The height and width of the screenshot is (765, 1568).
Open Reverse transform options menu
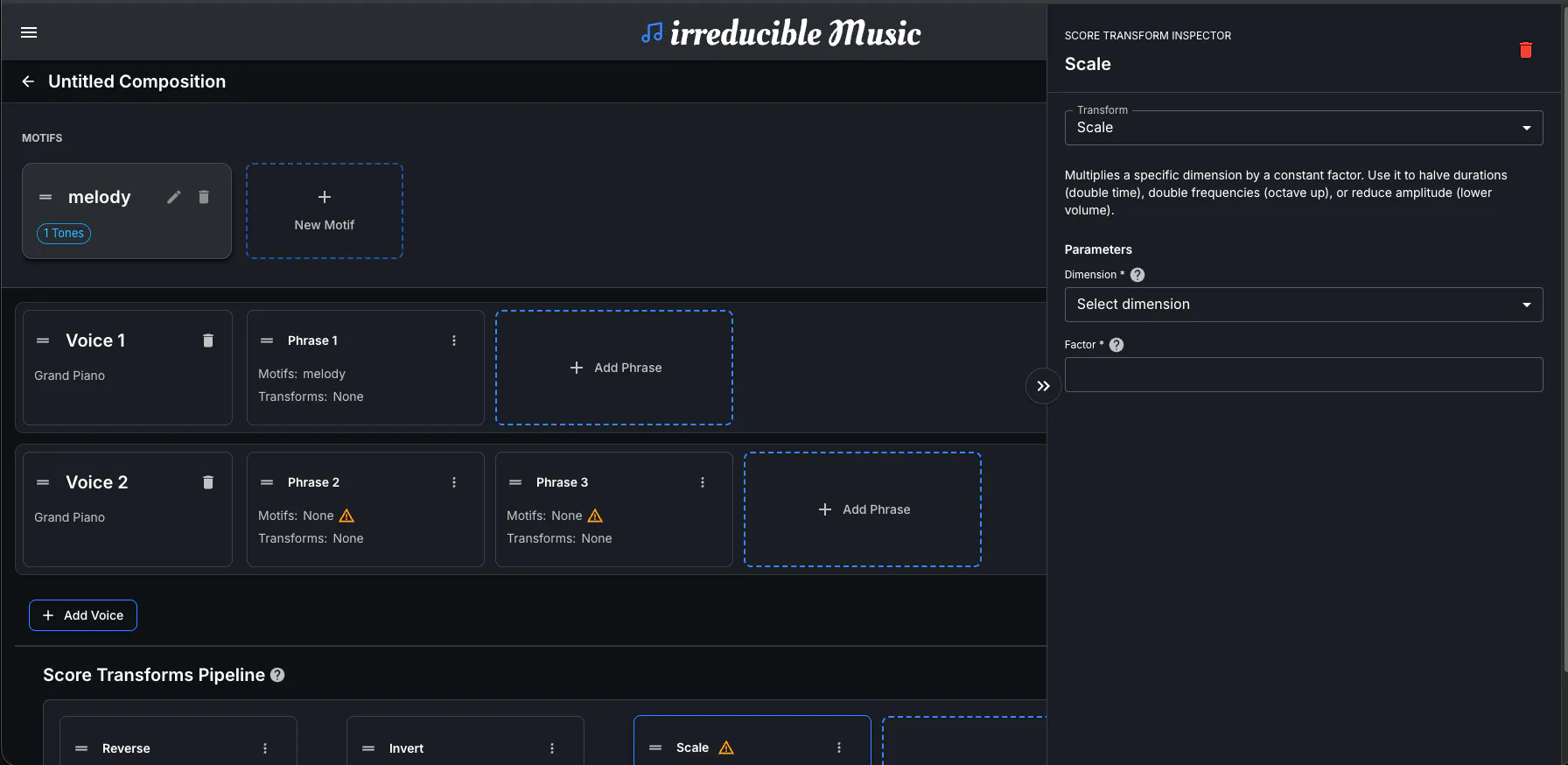coord(265,748)
